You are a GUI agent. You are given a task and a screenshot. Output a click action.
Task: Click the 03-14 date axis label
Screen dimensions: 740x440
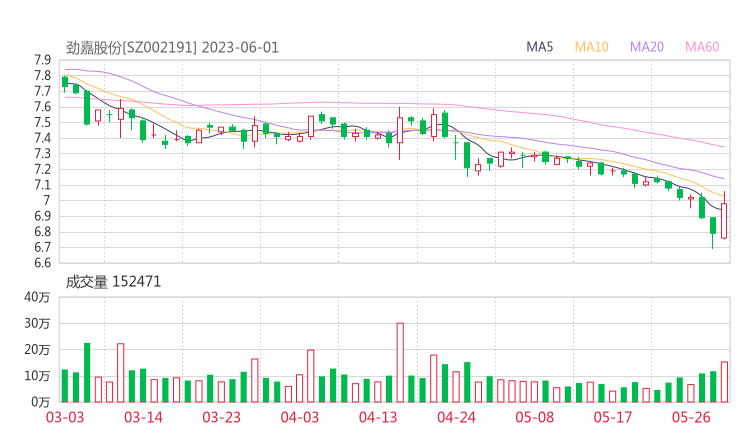[143, 417]
